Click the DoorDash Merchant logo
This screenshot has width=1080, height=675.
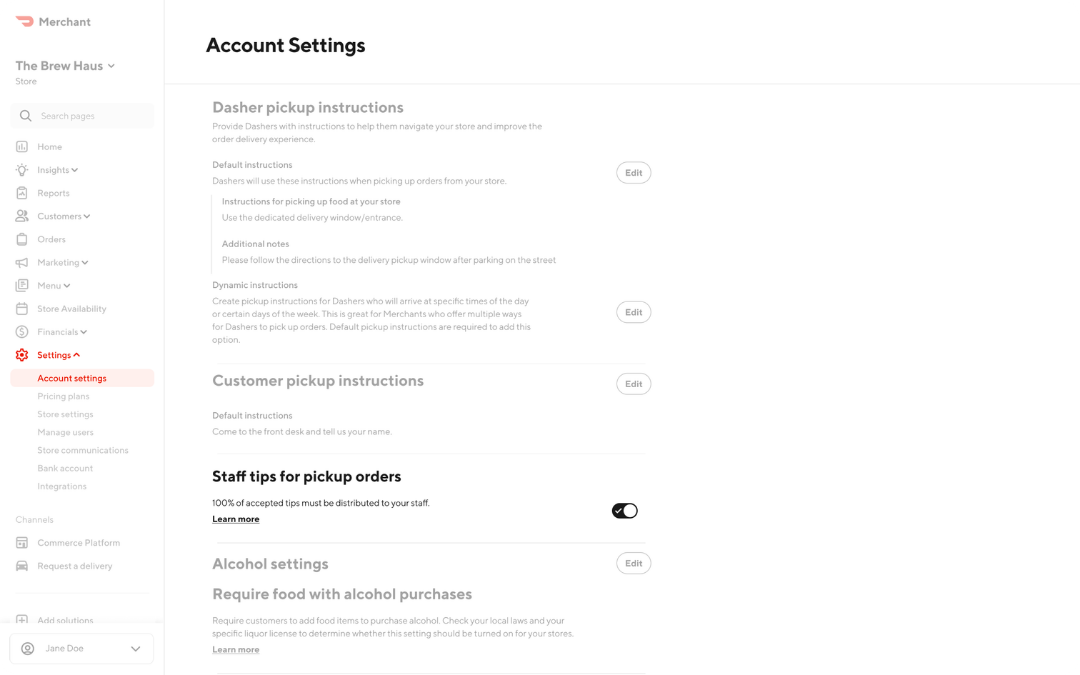51,20
